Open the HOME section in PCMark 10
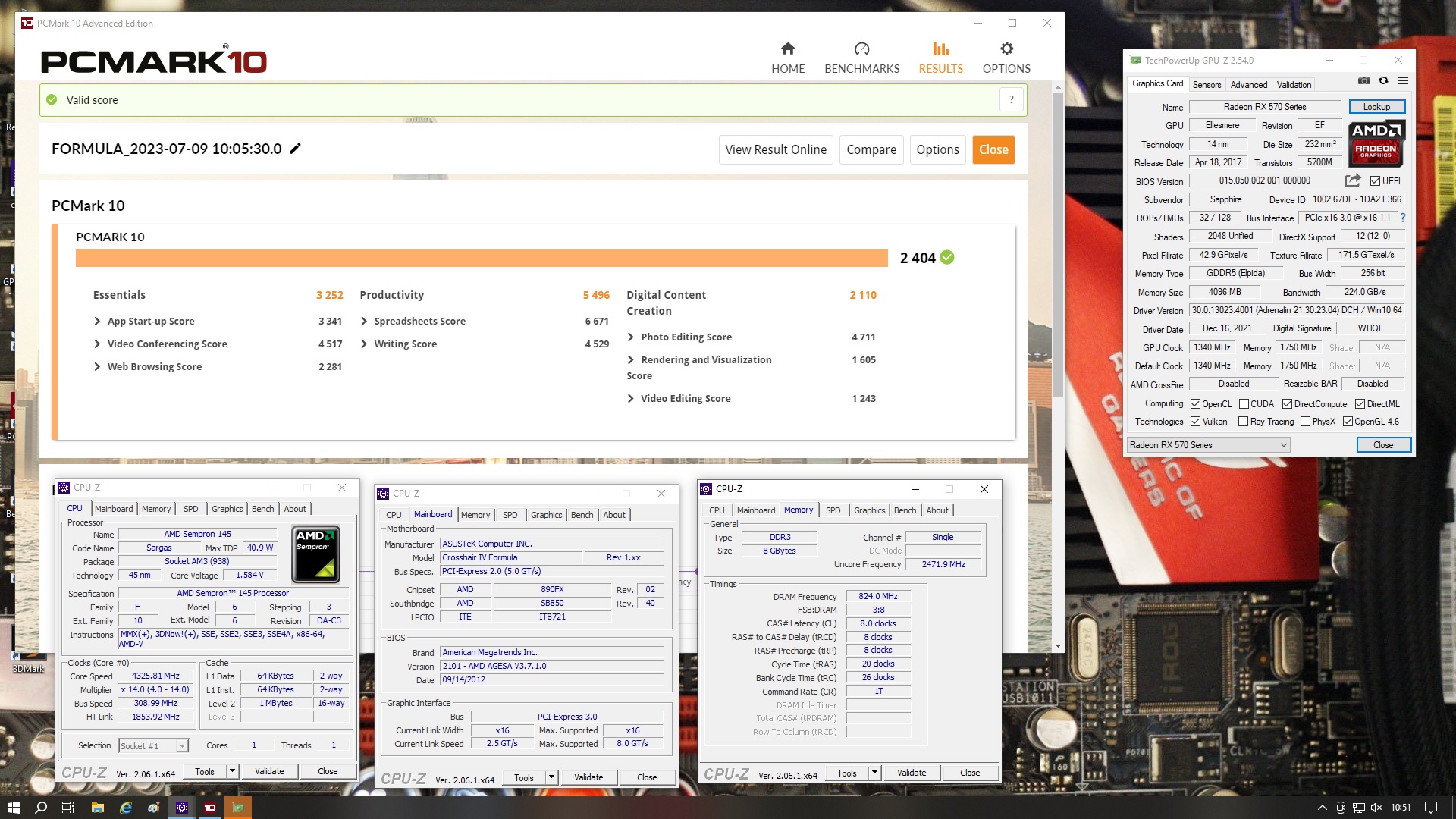Screen dimensions: 1456x819 tap(788, 58)
